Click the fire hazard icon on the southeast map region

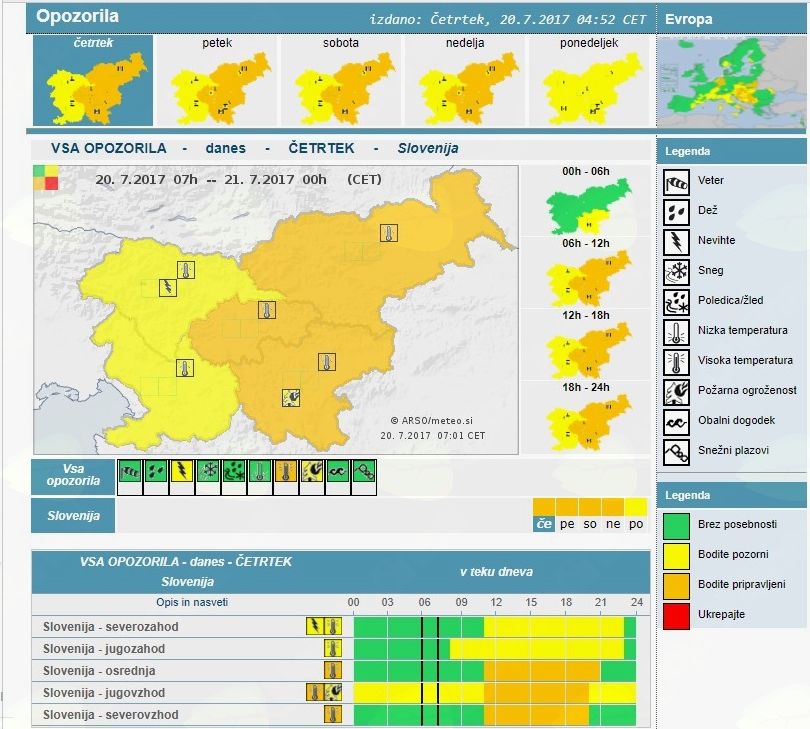tap(292, 397)
